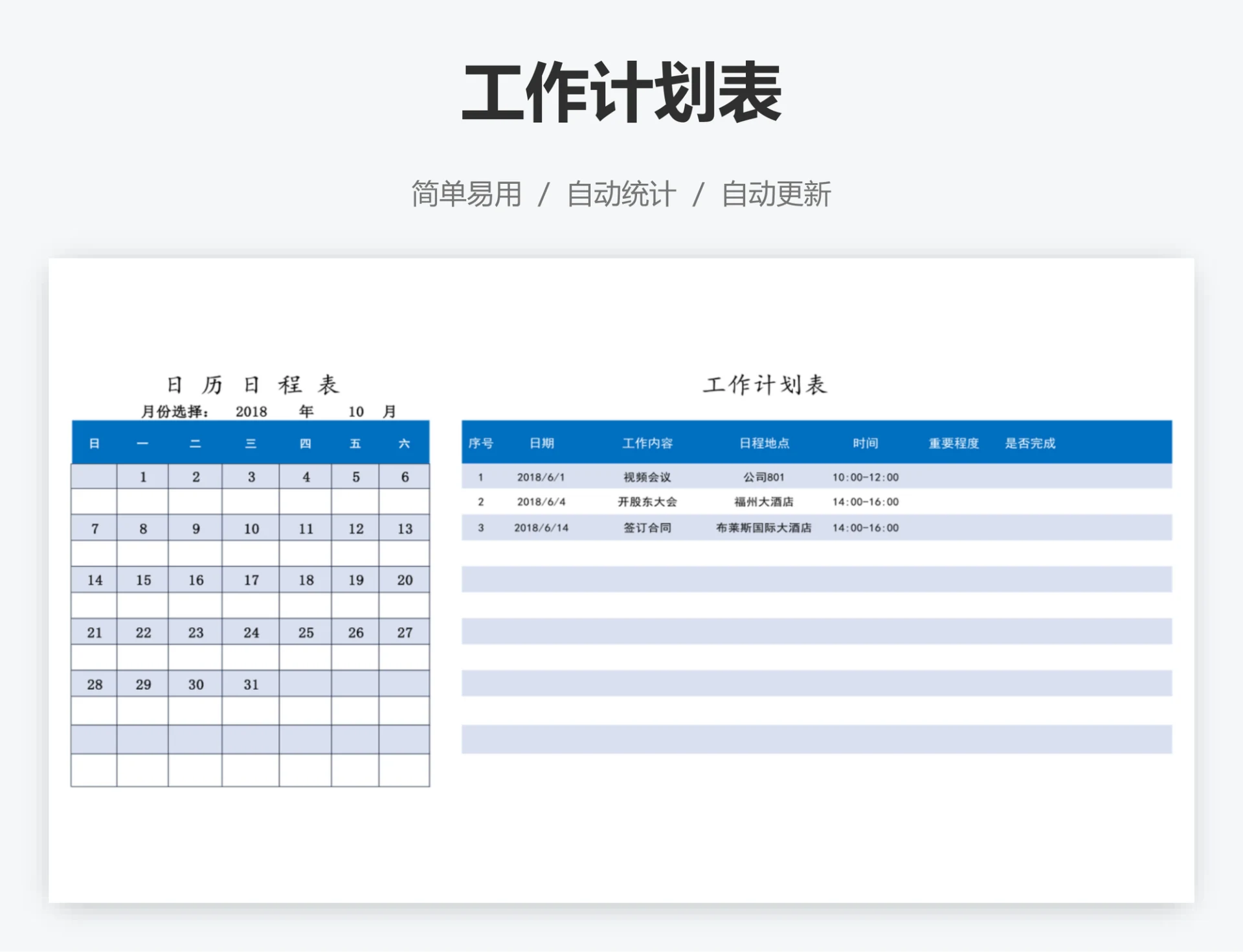The image size is (1243, 952).
Task: Click the 10:00-12:00 time cell
Action: [x=866, y=476]
